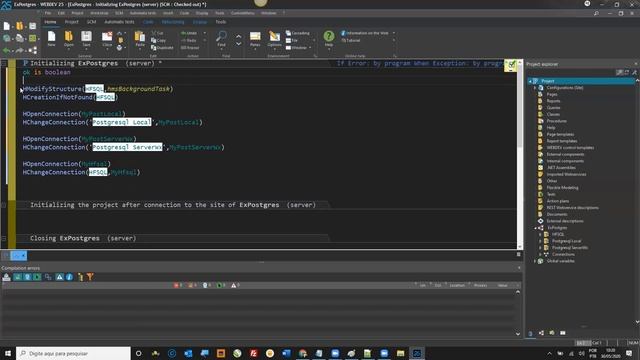This screenshot has height=360, width=640.
Task: Click the pin icon in Project explorer header
Action: tap(634, 72)
